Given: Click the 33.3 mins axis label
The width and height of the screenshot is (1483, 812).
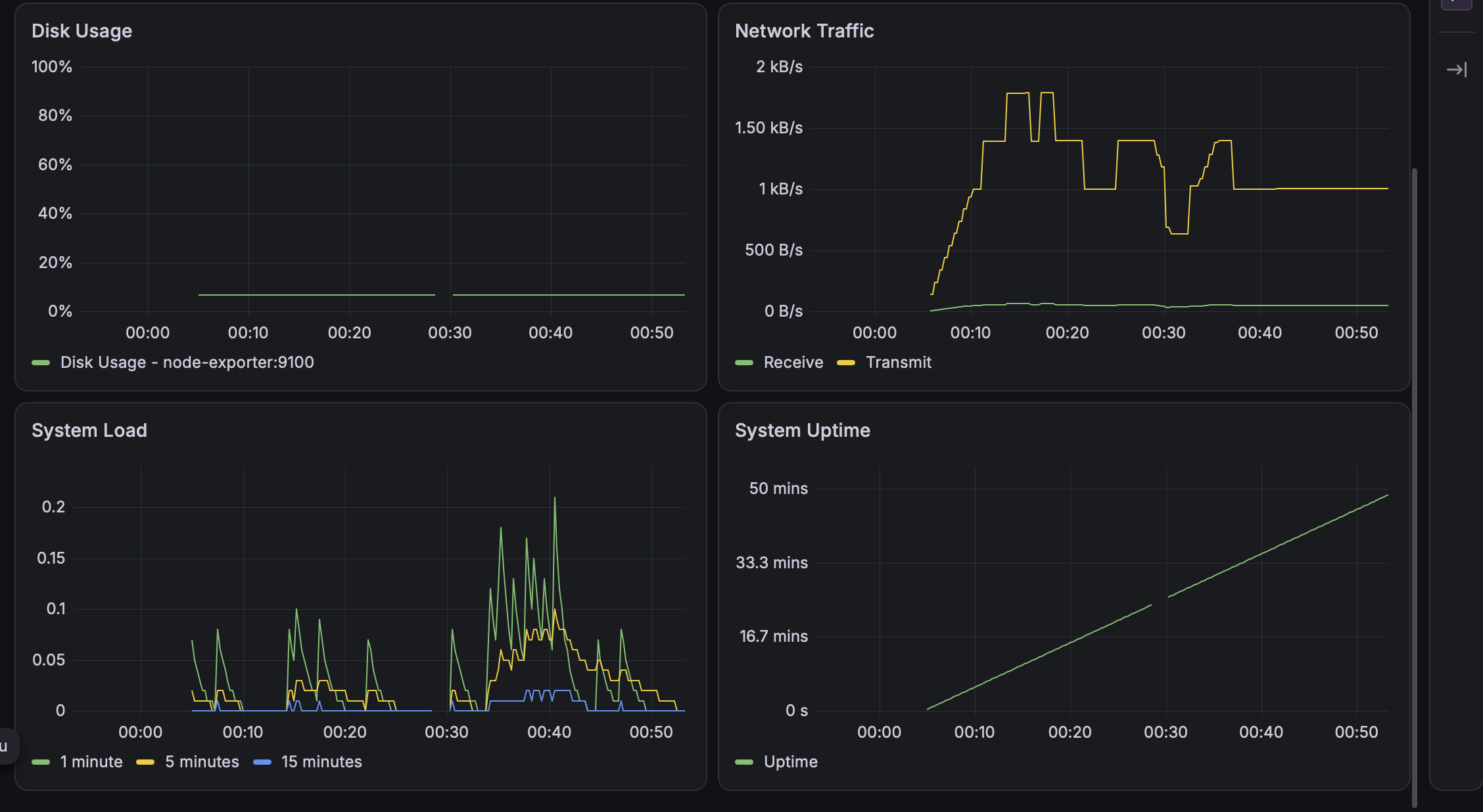Looking at the screenshot, I should coord(772,562).
